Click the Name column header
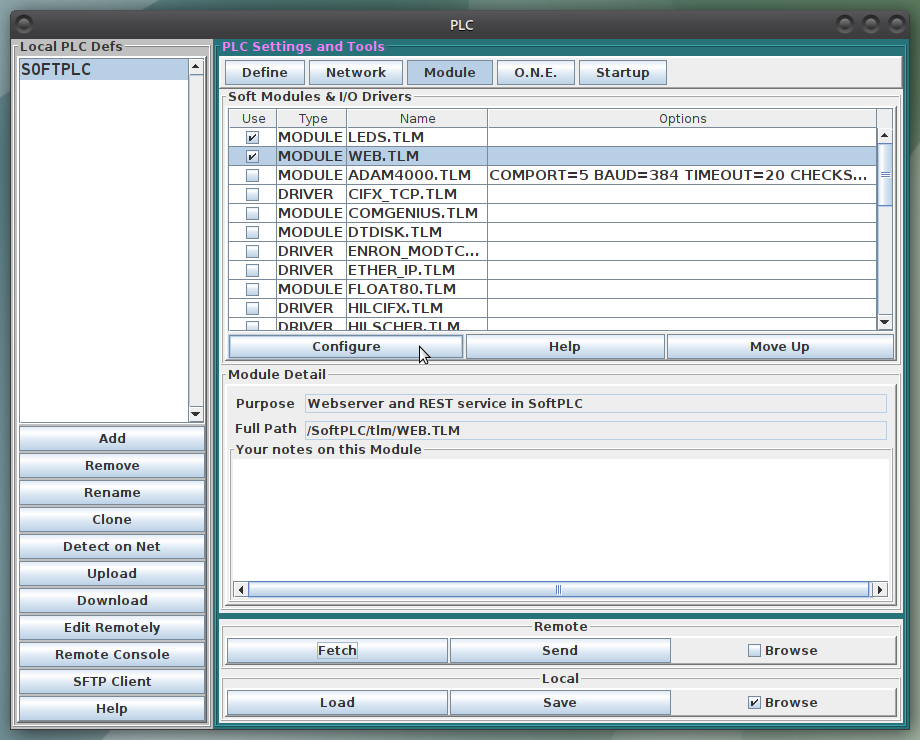 [x=417, y=119]
